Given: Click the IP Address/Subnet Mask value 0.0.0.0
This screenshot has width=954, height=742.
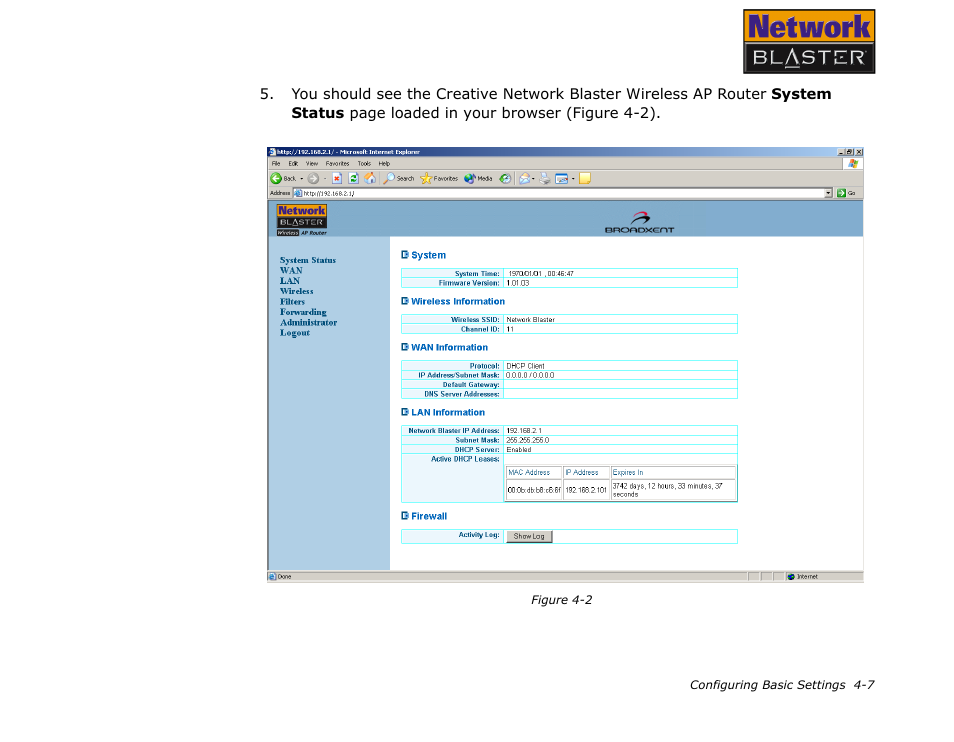Looking at the screenshot, I should [530, 375].
